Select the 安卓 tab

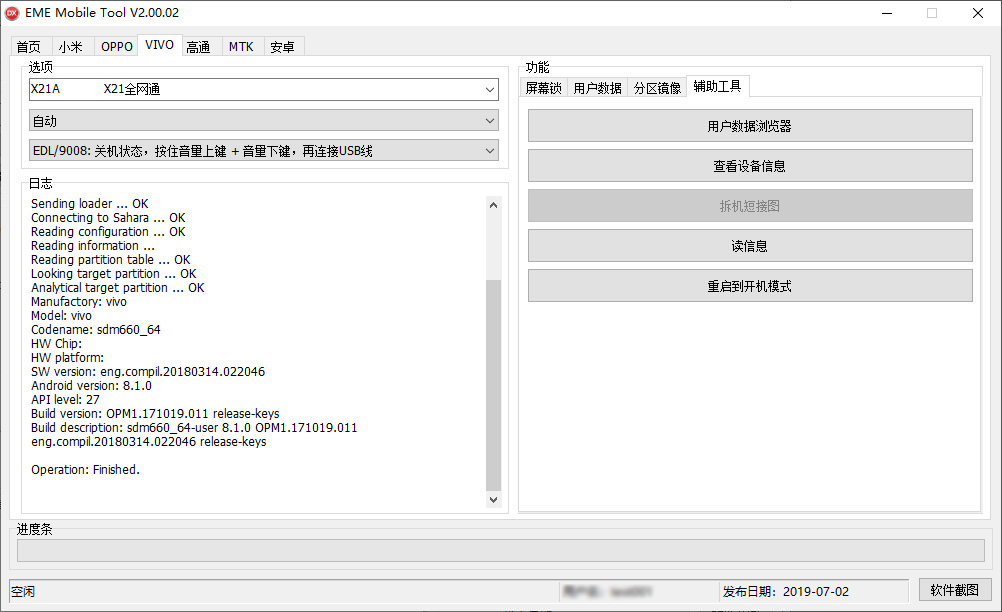(x=282, y=47)
